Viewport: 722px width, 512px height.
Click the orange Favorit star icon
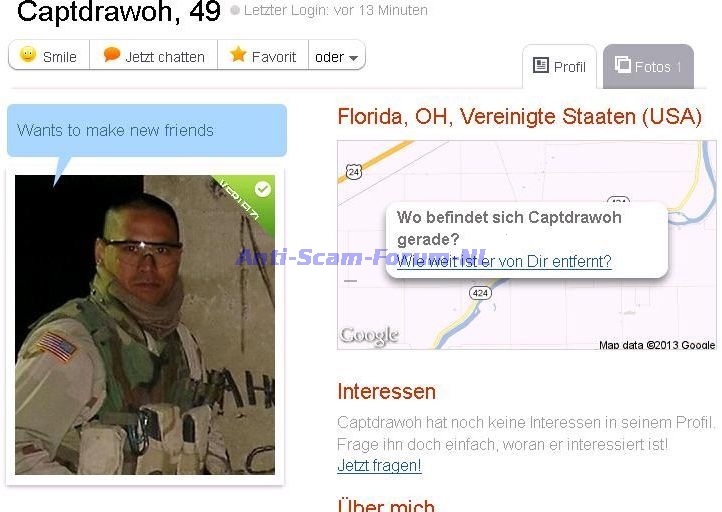click(238, 54)
